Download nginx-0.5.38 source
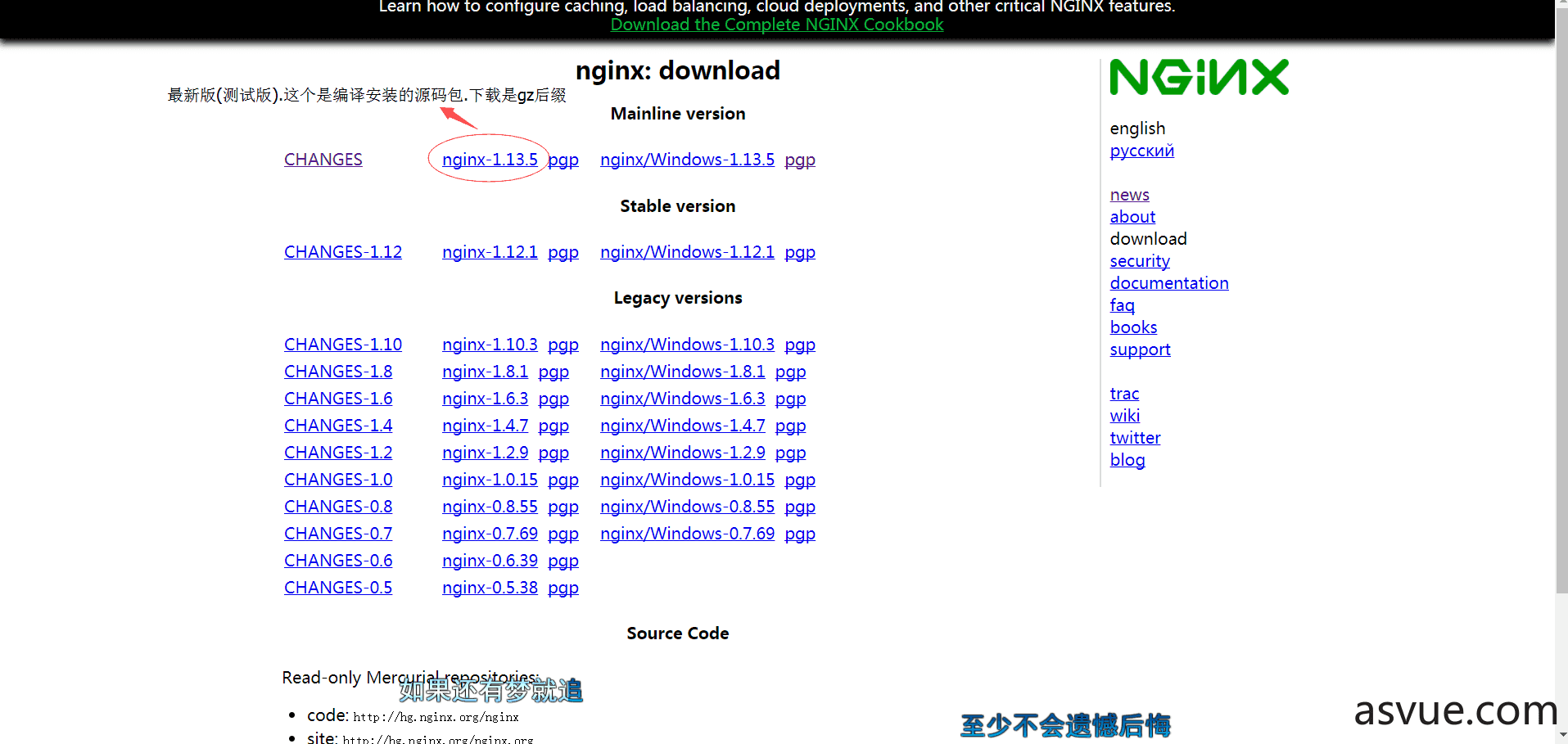The width and height of the screenshot is (1568, 744). [490, 588]
